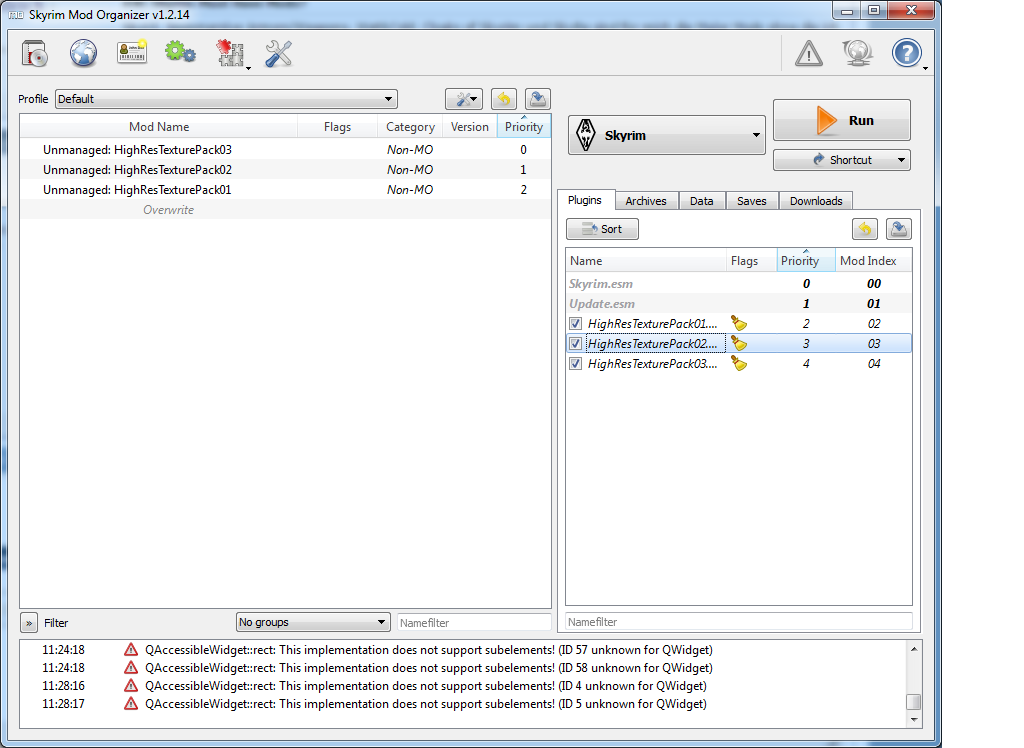Image resolution: width=1024 pixels, height=748 pixels.
Task: Click the Problems warning triangle icon
Action: pos(808,54)
